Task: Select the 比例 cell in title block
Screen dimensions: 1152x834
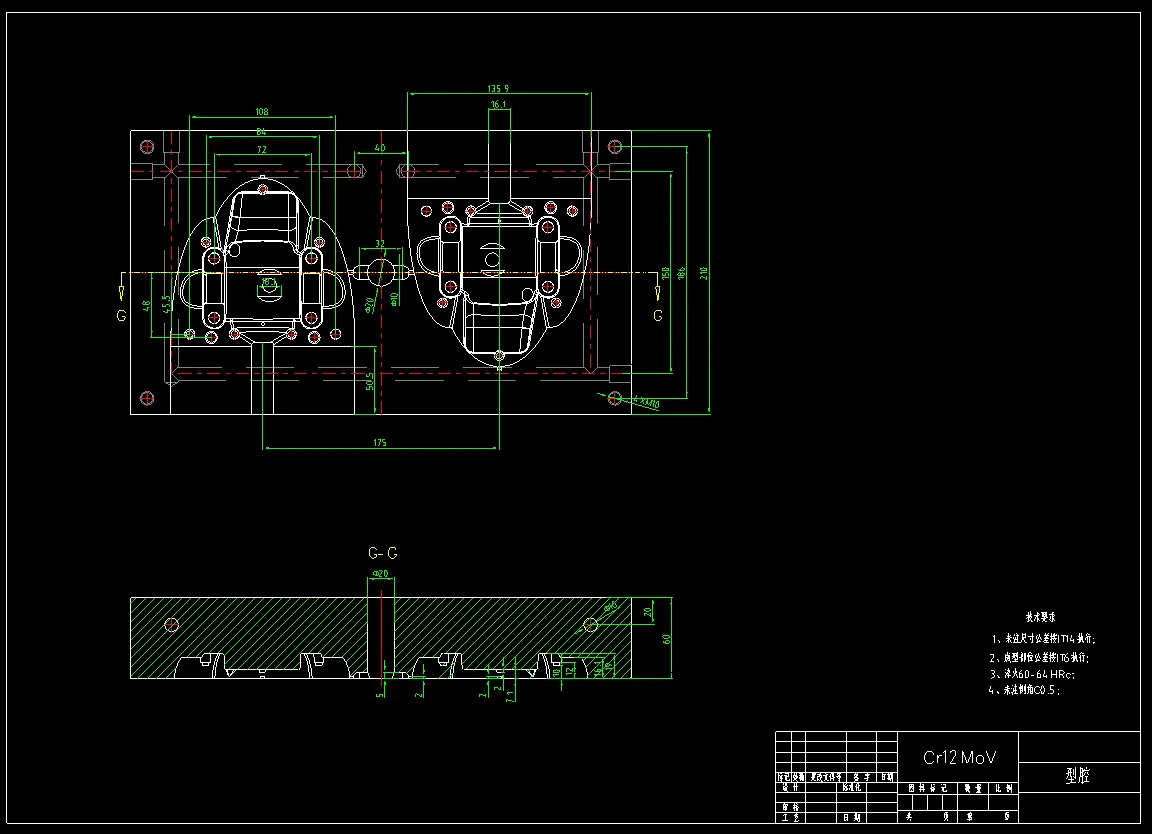Action: click(x=1004, y=788)
